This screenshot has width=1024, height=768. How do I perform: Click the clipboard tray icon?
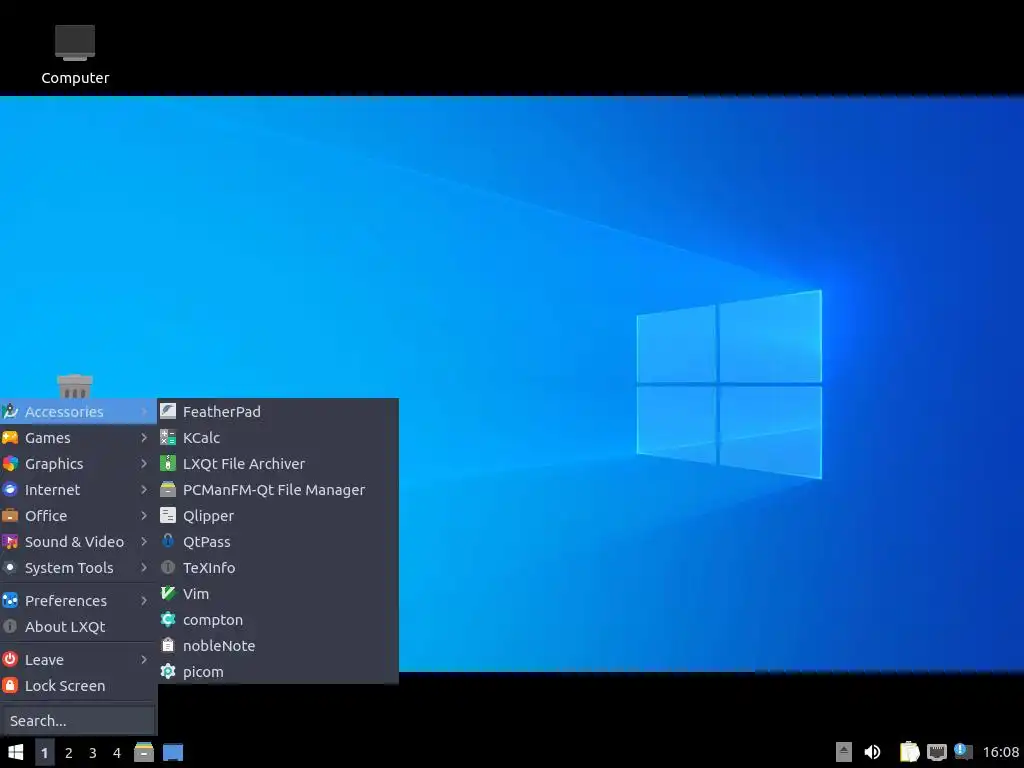pyautogui.click(x=909, y=752)
